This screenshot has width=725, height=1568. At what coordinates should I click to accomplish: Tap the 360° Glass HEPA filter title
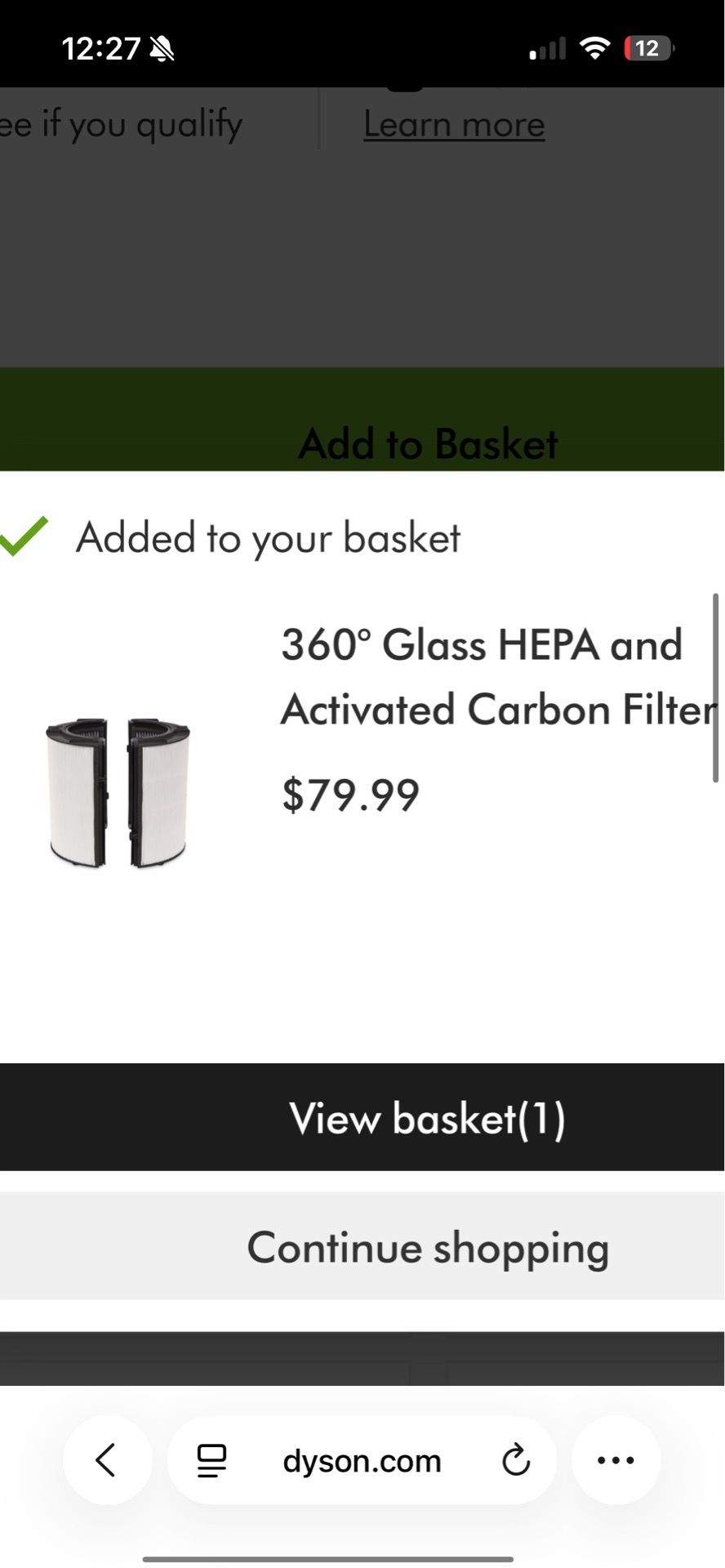click(498, 676)
